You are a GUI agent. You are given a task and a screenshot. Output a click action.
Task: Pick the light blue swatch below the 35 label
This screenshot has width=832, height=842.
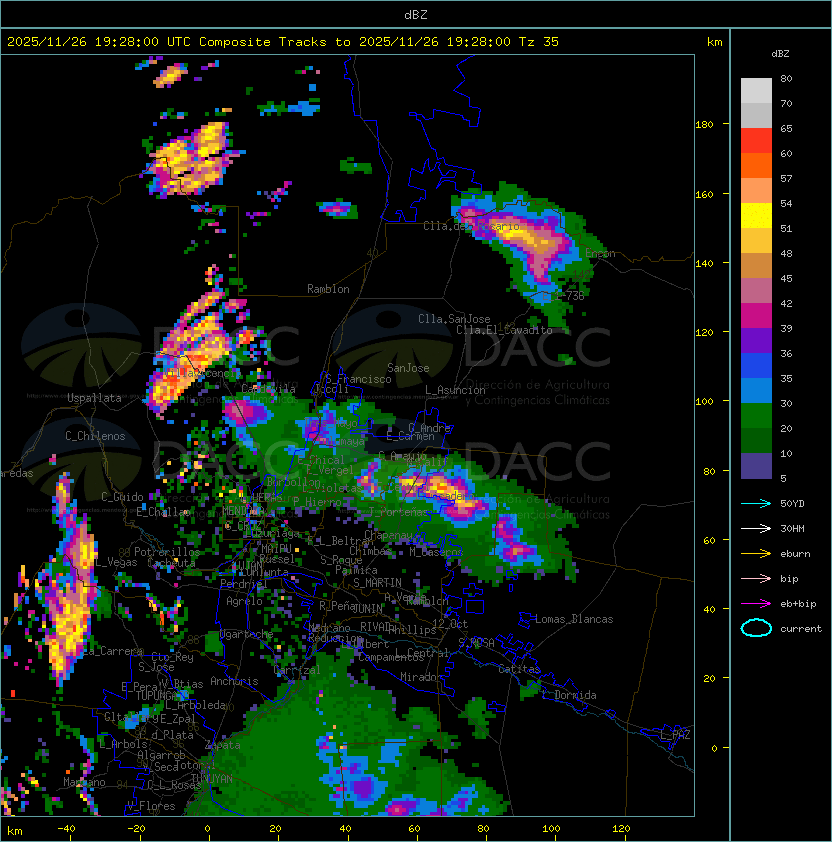click(x=756, y=390)
